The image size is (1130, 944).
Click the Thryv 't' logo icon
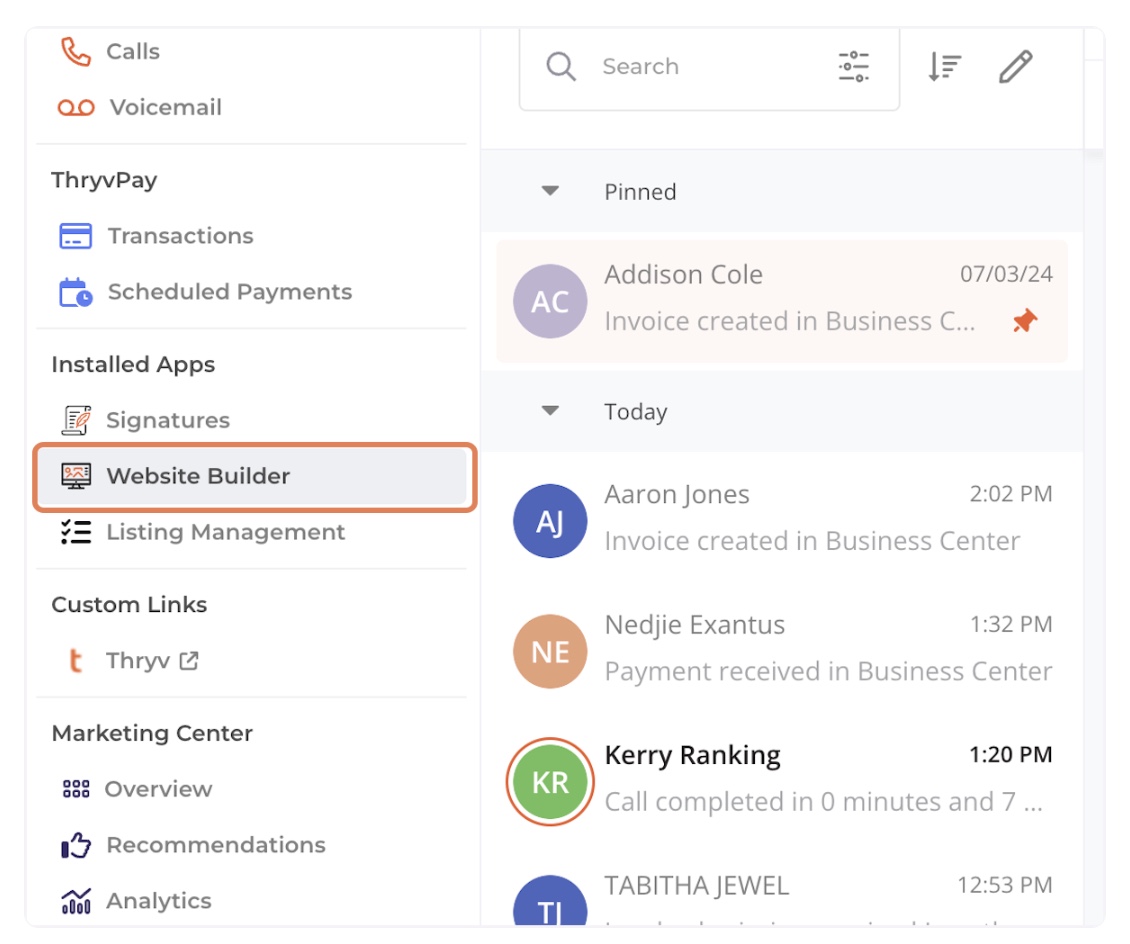coord(76,660)
